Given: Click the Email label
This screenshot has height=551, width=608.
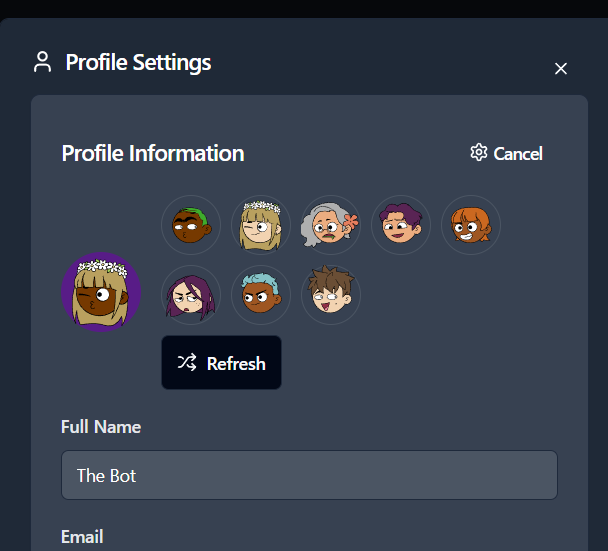Looking at the screenshot, I should pos(82,537).
